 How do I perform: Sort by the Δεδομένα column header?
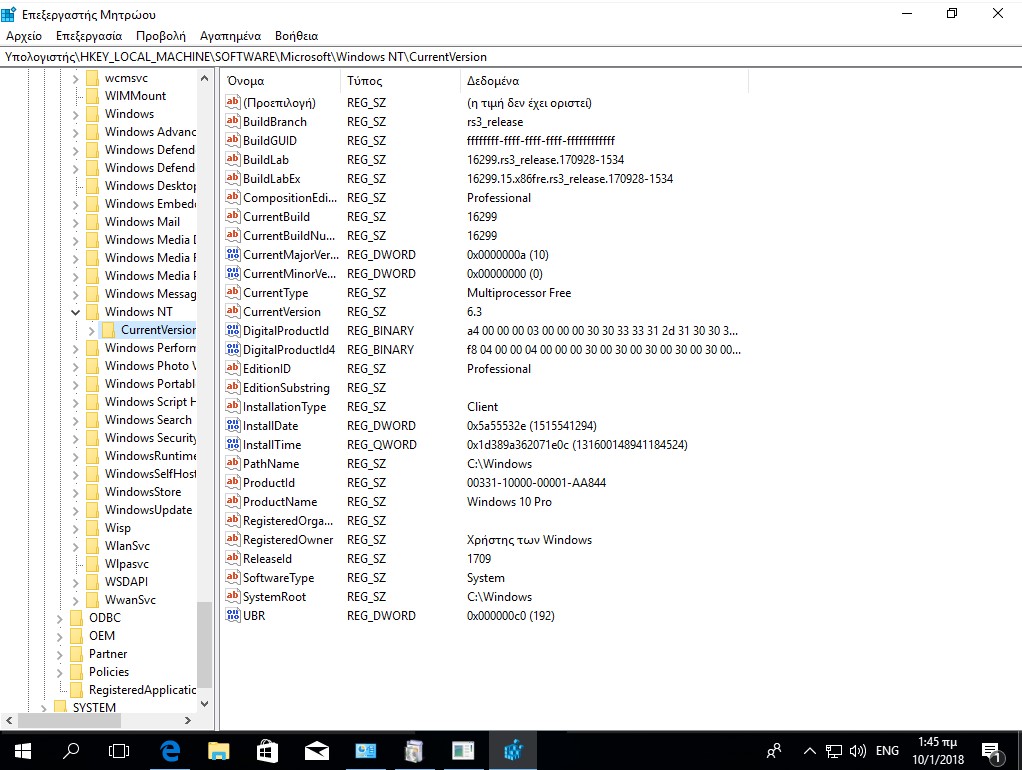point(604,81)
